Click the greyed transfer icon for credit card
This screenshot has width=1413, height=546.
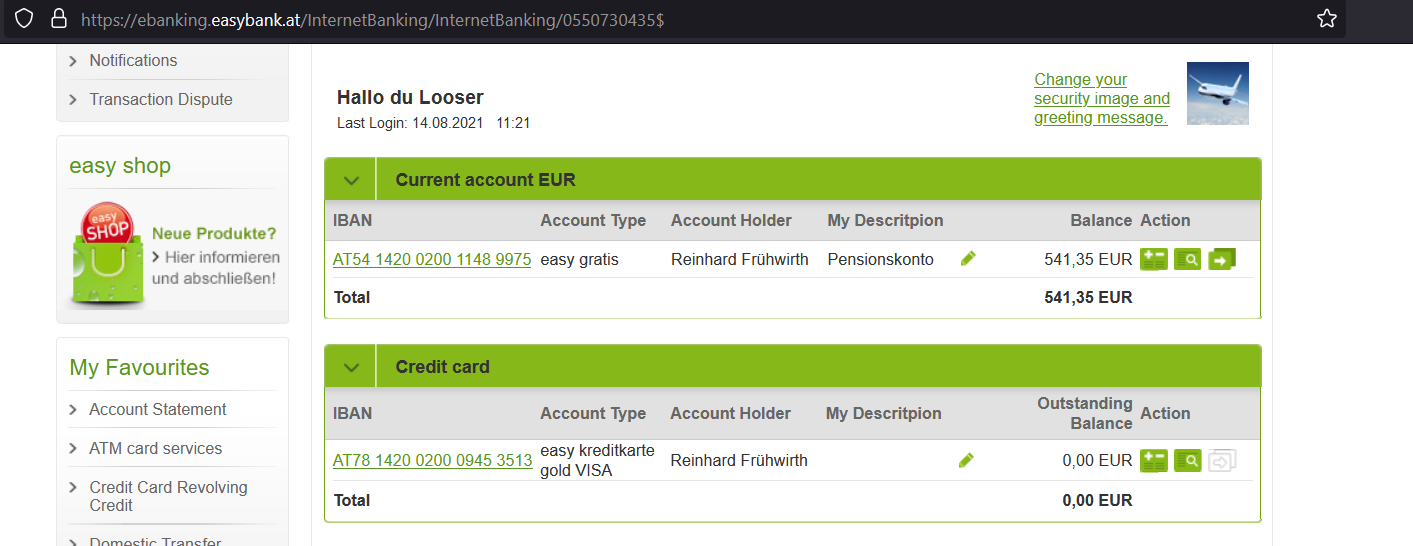(x=1222, y=461)
